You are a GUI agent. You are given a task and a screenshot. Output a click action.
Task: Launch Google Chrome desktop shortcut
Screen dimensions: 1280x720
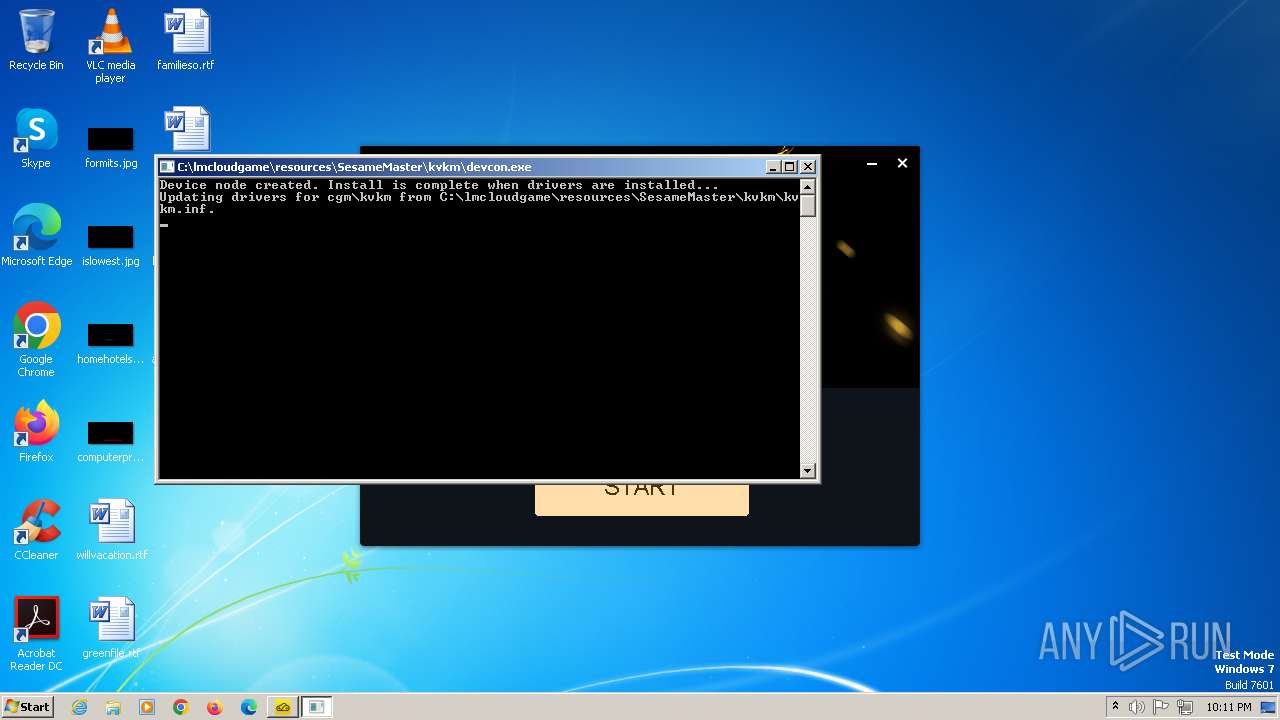tap(36, 340)
